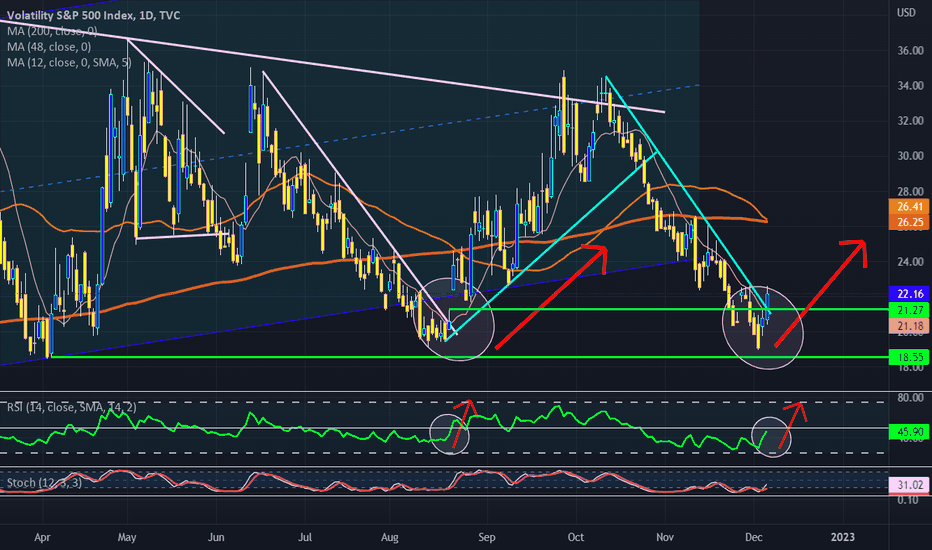Viewport: 932px width, 550px height.
Task: Click the Jun date axis label
Action: tap(216, 538)
